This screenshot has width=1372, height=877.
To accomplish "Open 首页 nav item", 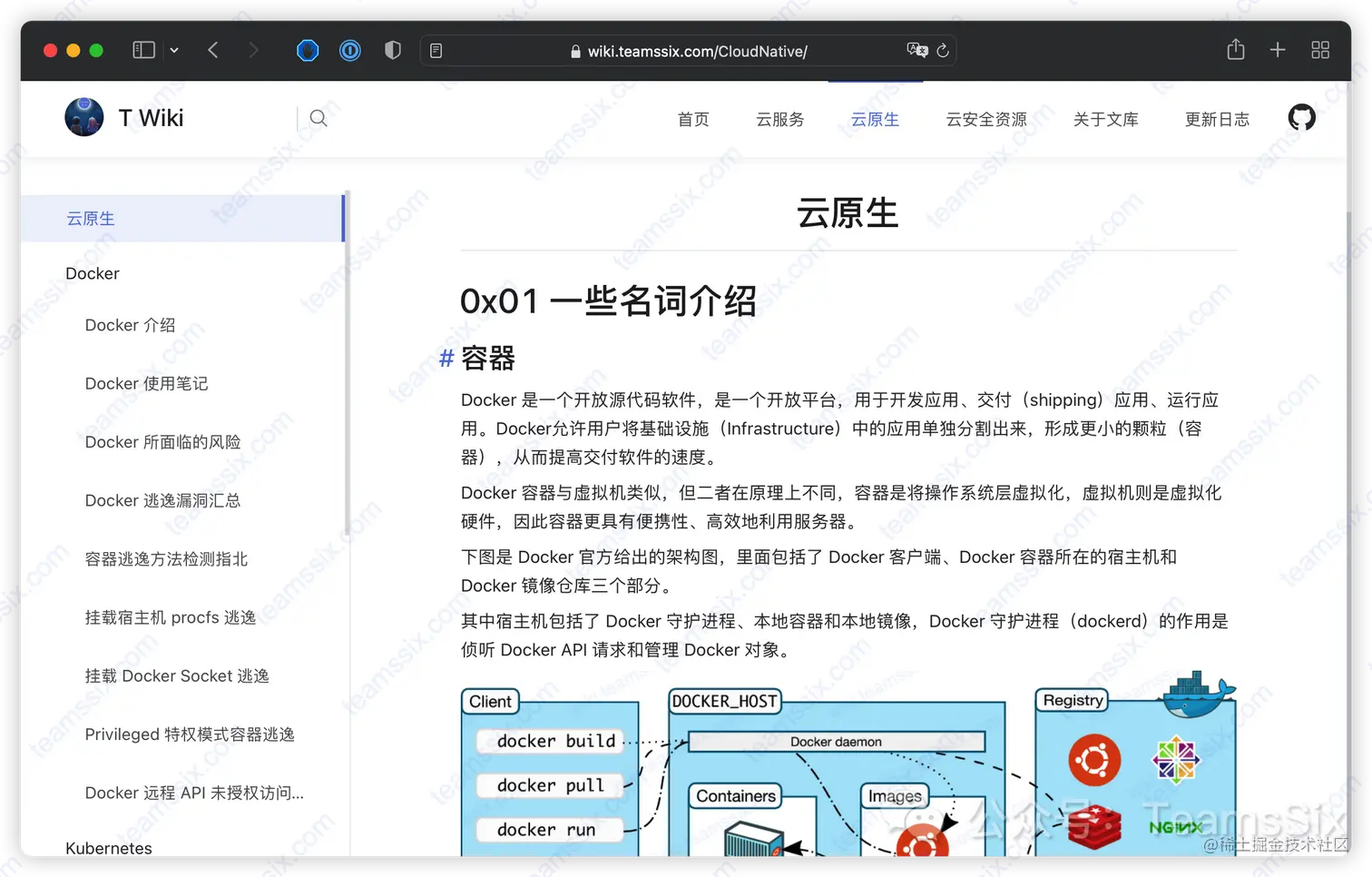I will coord(693,119).
